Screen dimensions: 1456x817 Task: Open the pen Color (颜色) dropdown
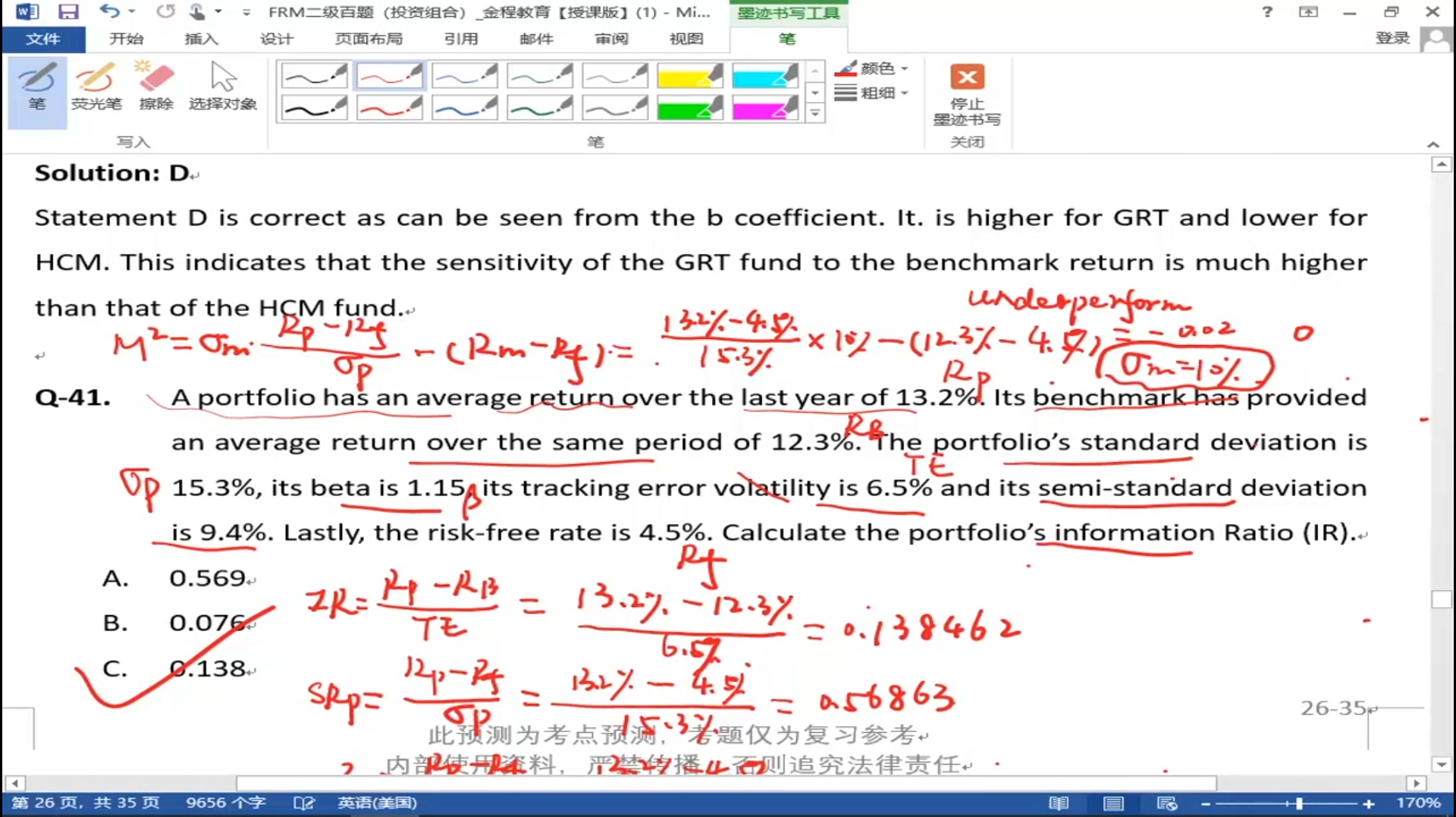pos(872,68)
